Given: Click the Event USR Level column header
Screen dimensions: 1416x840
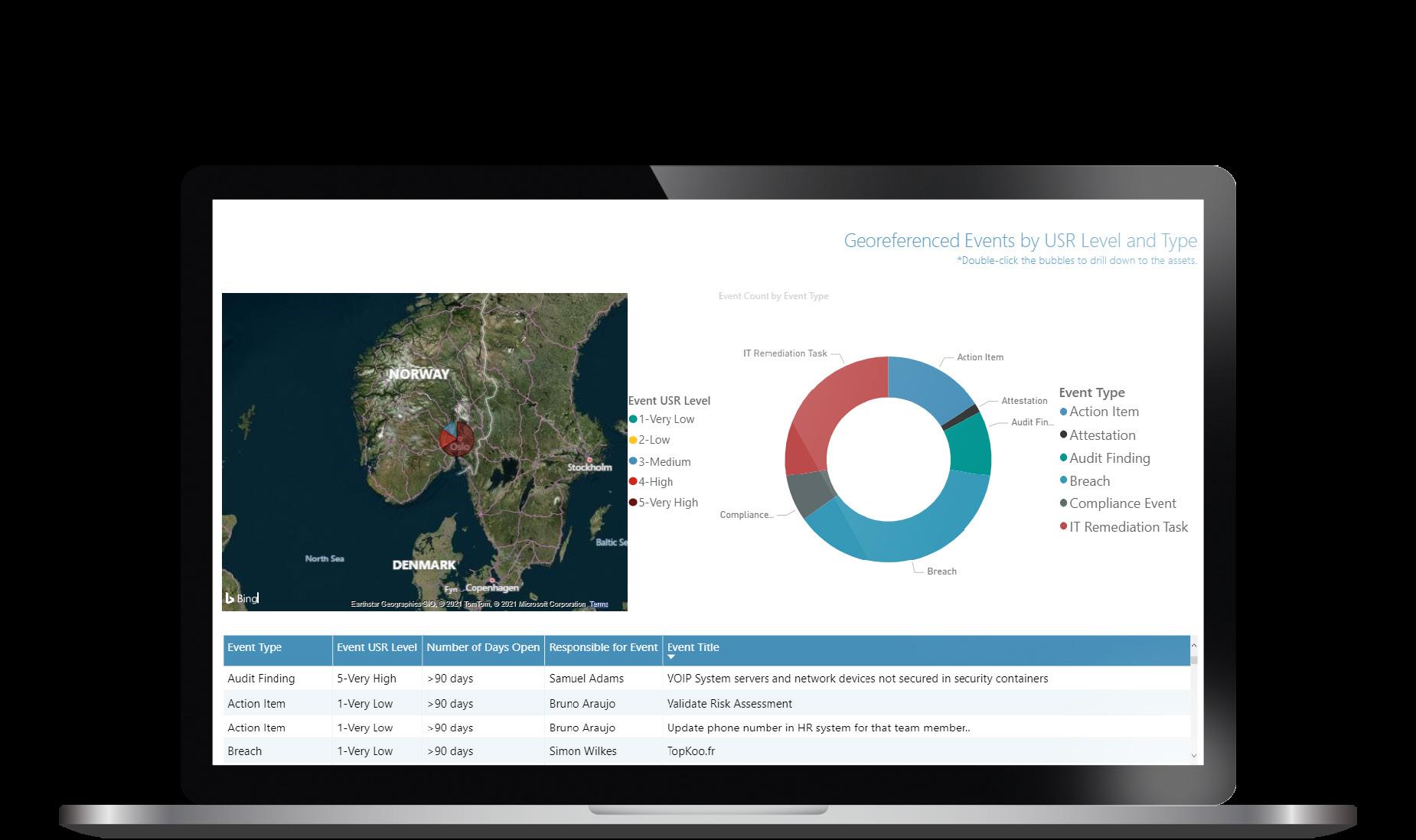Looking at the screenshot, I should pos(377,647).
